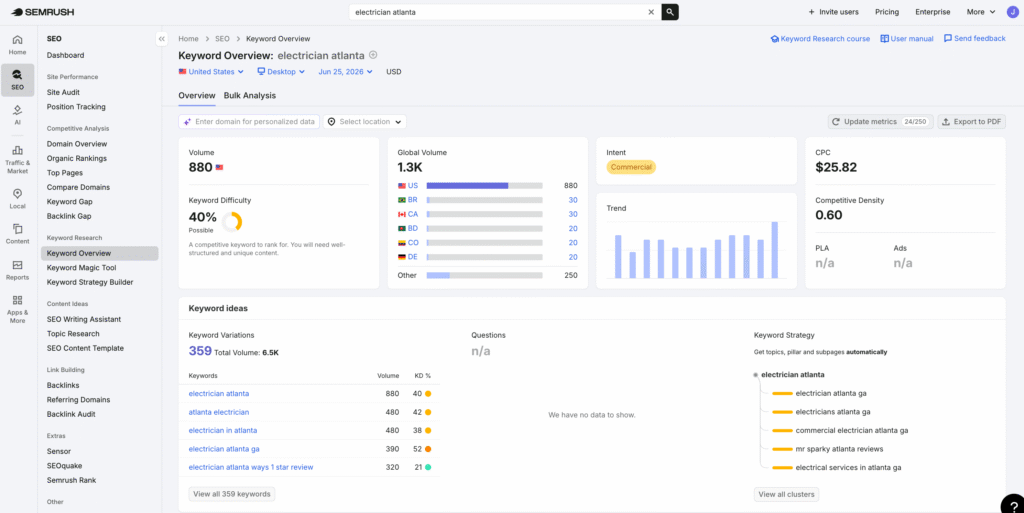This screenshot has height=513, width=1024.
Task: Select the SEO sidebar icon
Action: pos(18,80)
